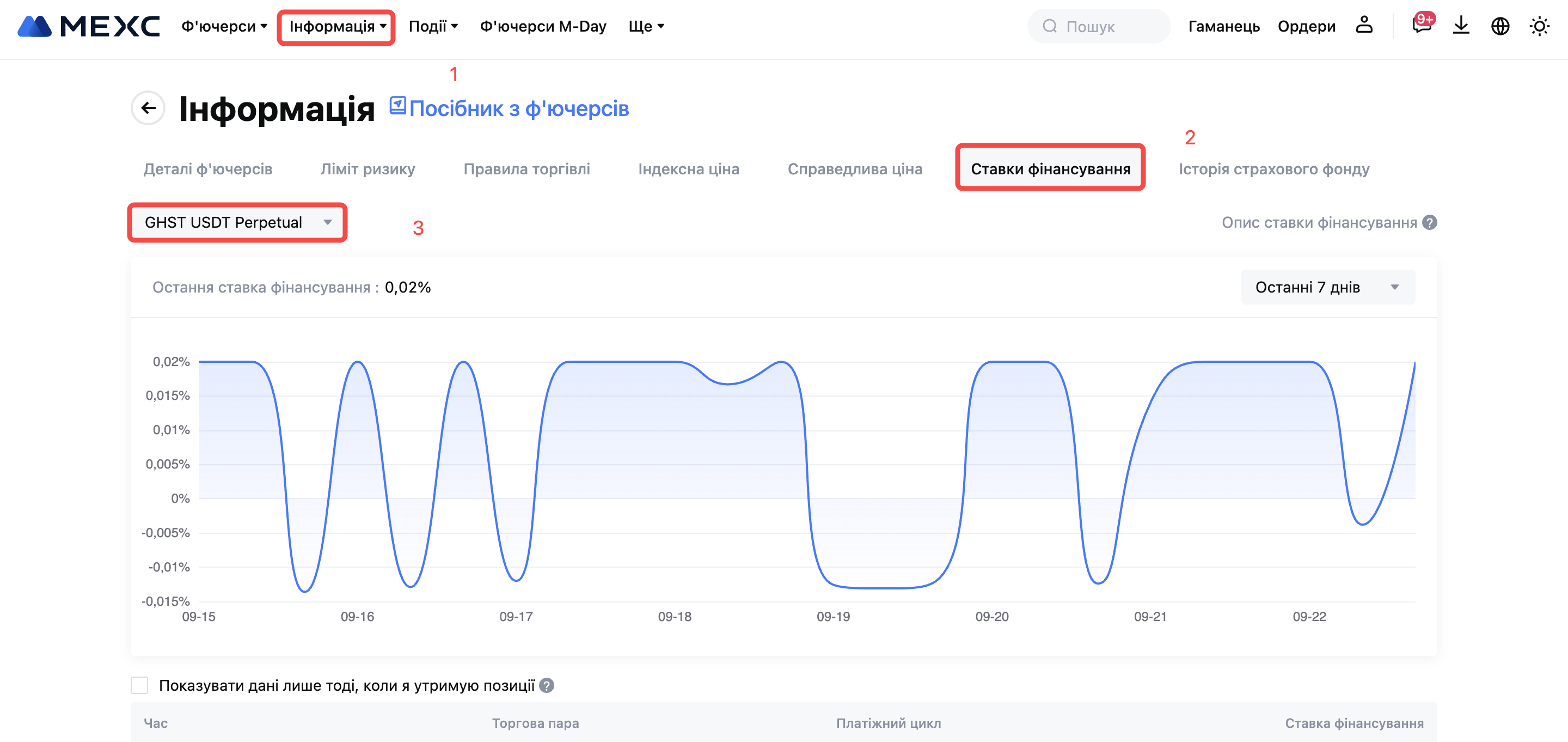This screenshot has width=1568, height=742.
Task: Enable showing data only when holding positions
Action: [x=139, y=686]
